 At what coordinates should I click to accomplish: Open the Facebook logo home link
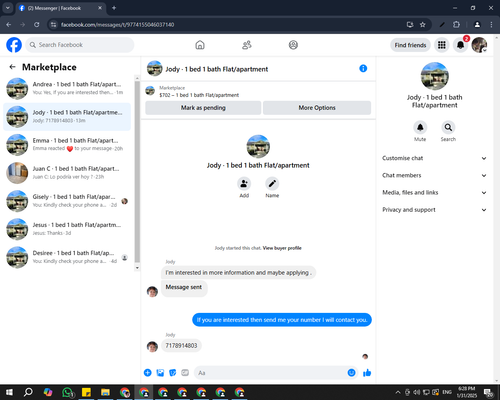[x=14, y=45]
